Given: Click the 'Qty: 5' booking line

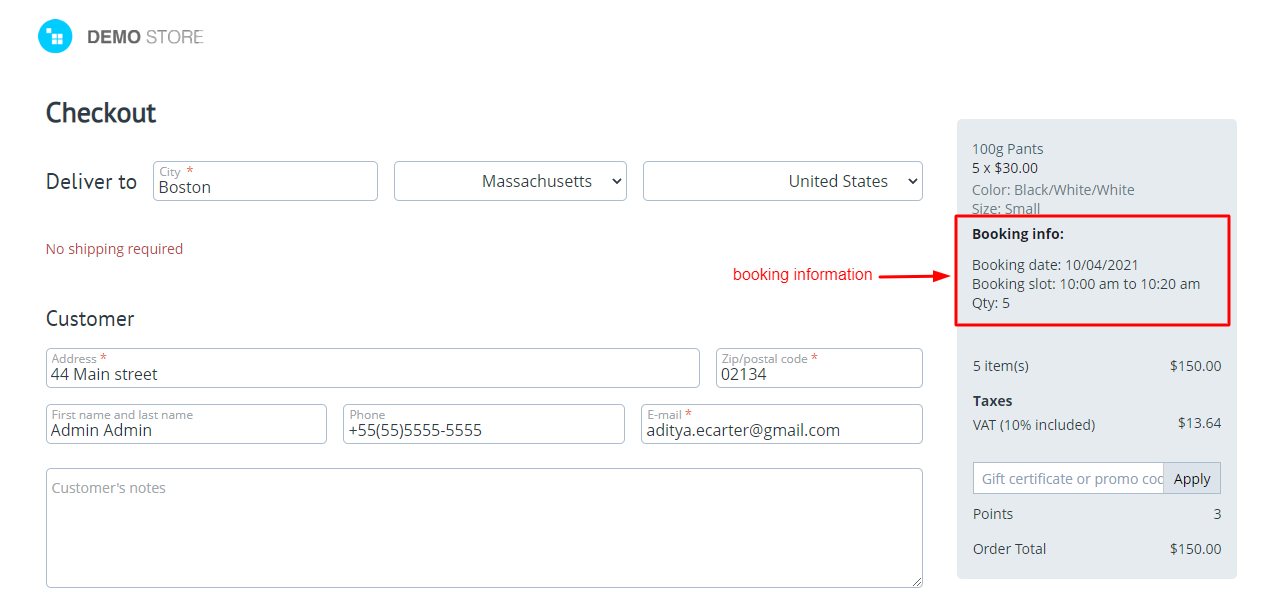Looking at the screenshot, I should tap(991, 303).
